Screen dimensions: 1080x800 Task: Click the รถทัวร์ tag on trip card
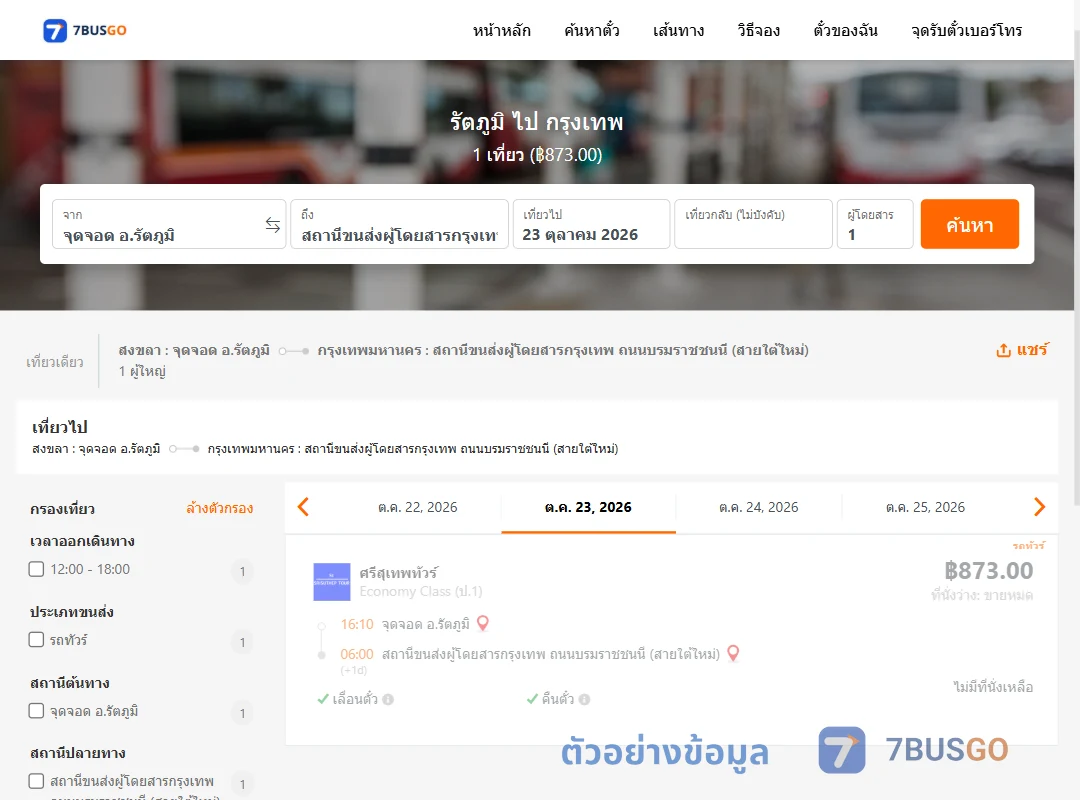(1028, 546)
